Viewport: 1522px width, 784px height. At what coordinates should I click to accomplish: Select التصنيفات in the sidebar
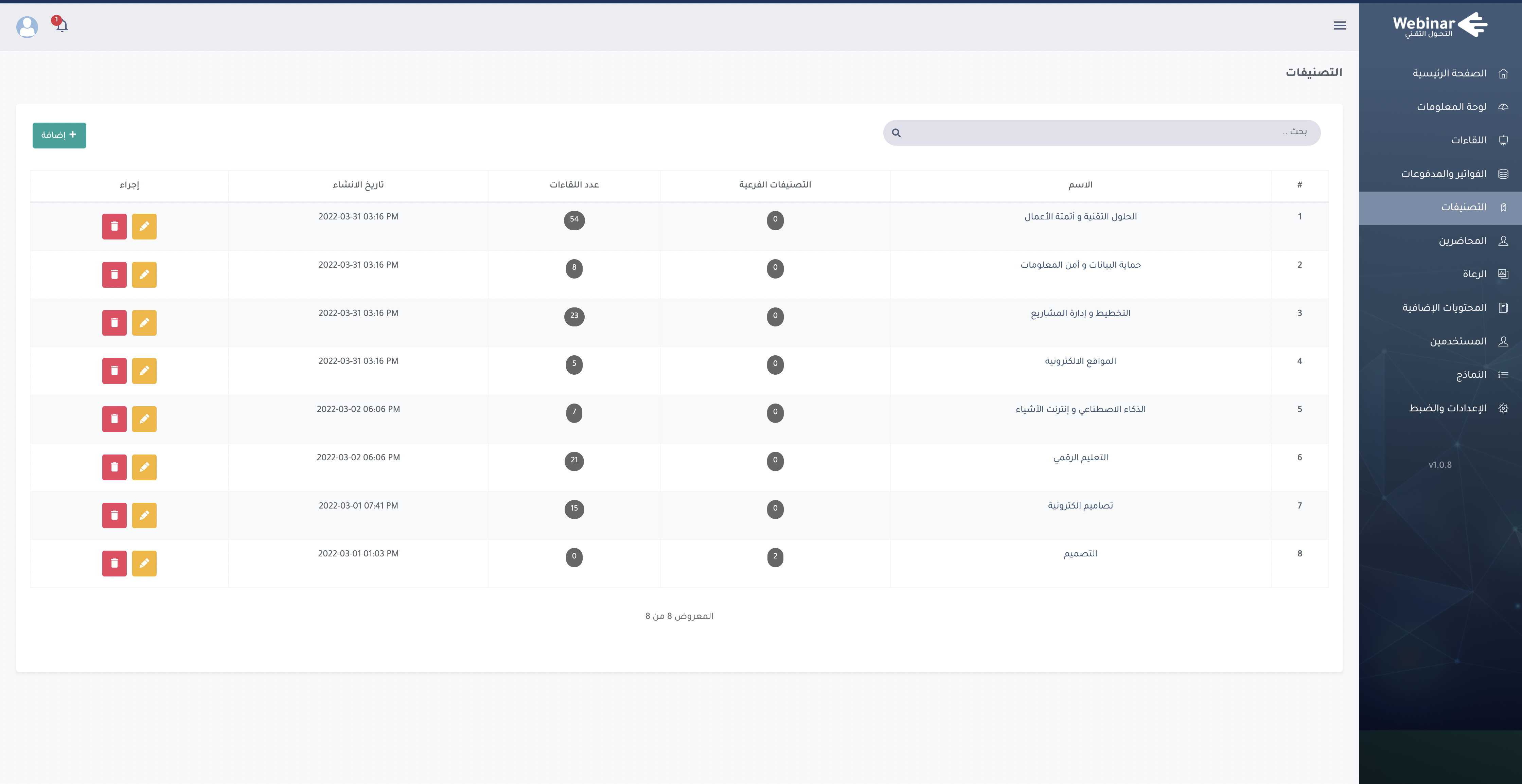[x=1440, y=207]
